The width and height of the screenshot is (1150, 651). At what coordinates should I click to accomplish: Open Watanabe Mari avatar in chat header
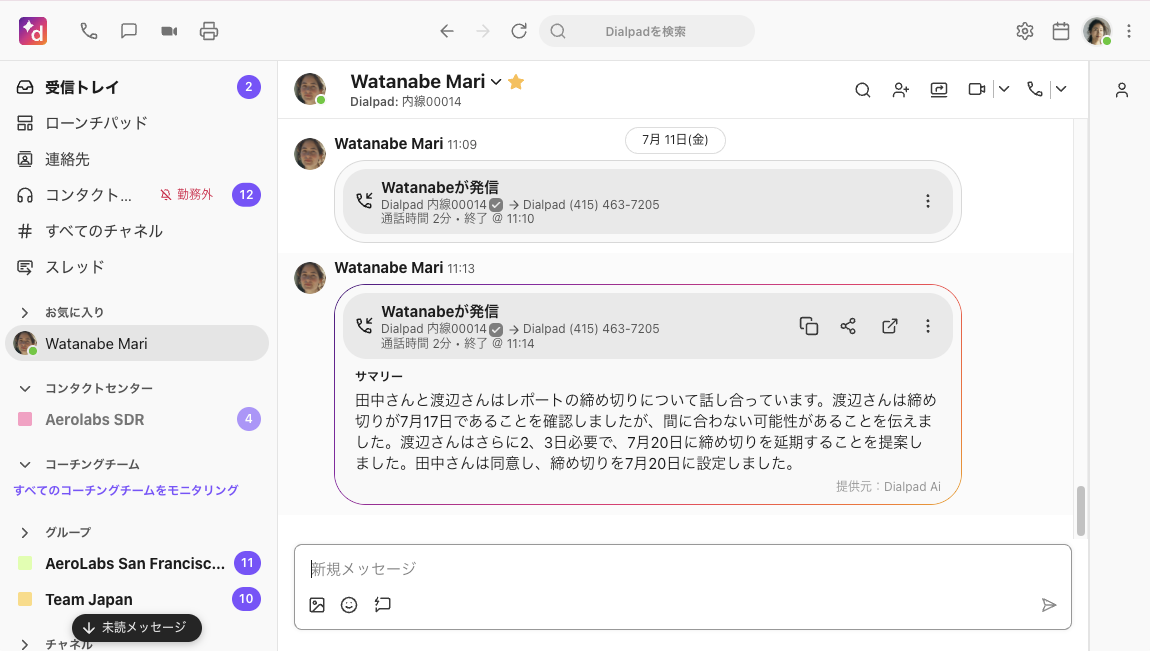[x=310, y=89]
